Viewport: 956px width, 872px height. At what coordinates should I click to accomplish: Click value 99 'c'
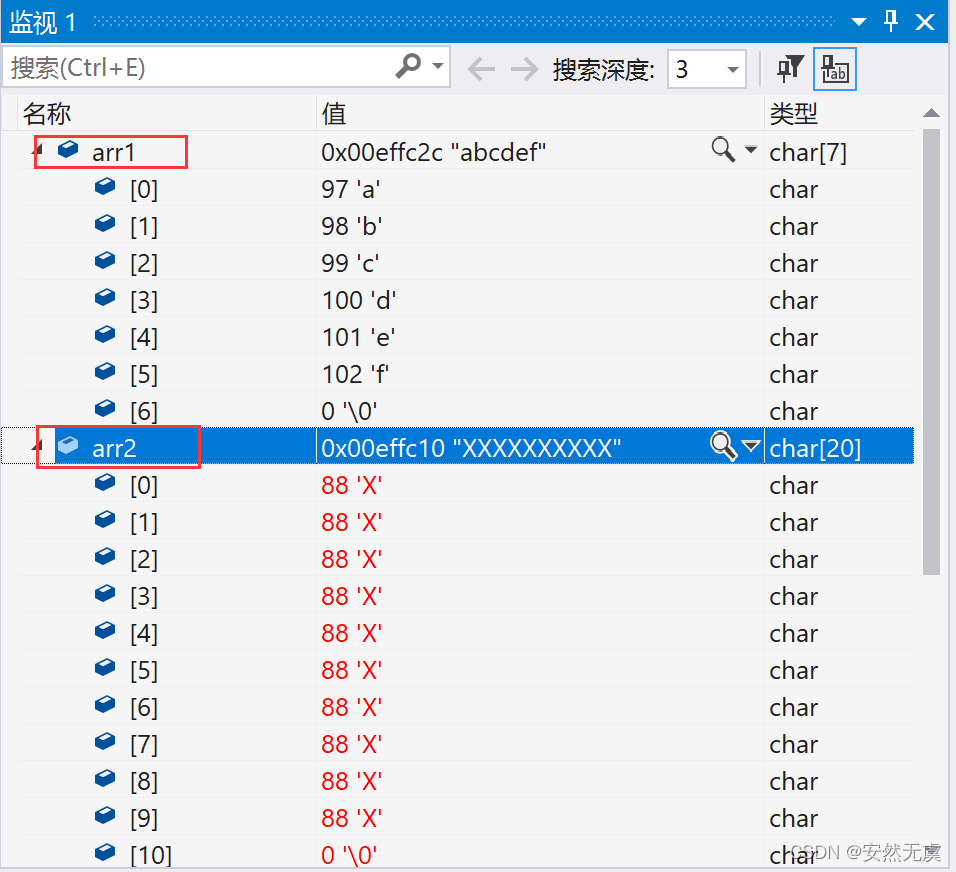coord(350,263)
